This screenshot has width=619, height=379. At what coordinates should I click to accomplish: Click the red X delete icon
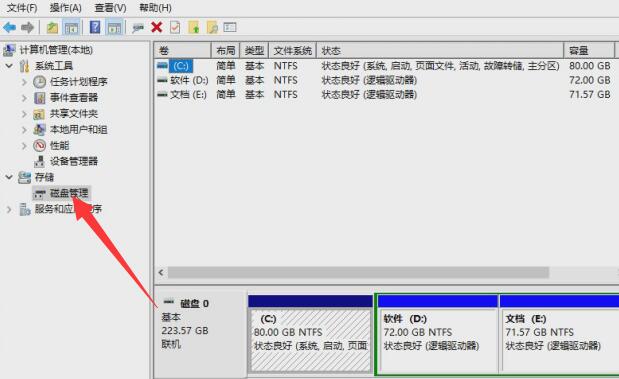pyautogui.click(x=157, y=27)
